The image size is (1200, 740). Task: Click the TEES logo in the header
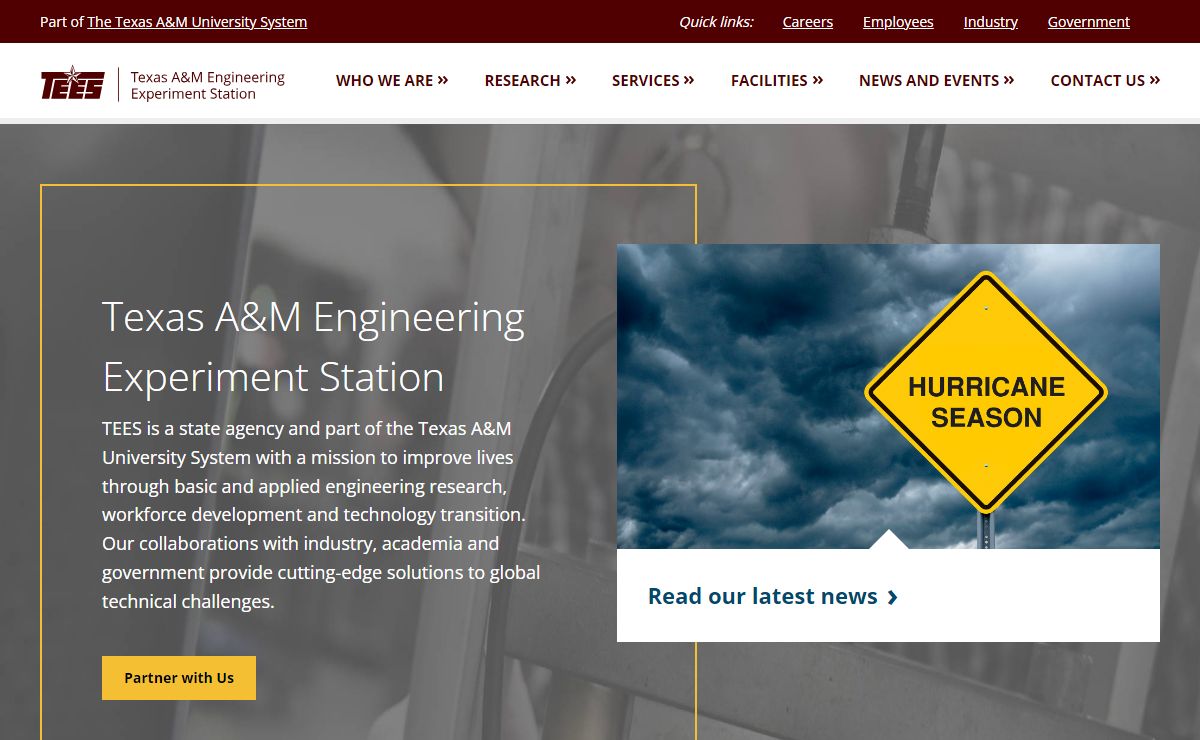click(72, 84)
